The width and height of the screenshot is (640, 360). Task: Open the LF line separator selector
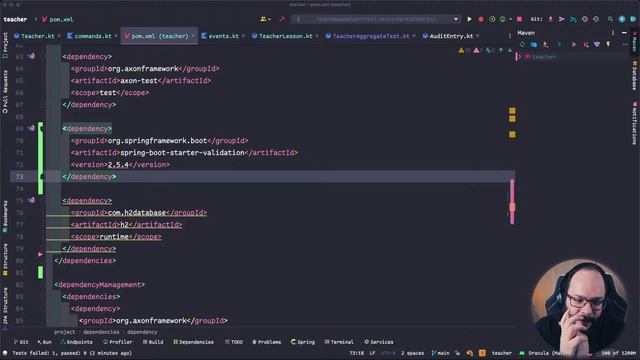372,353
